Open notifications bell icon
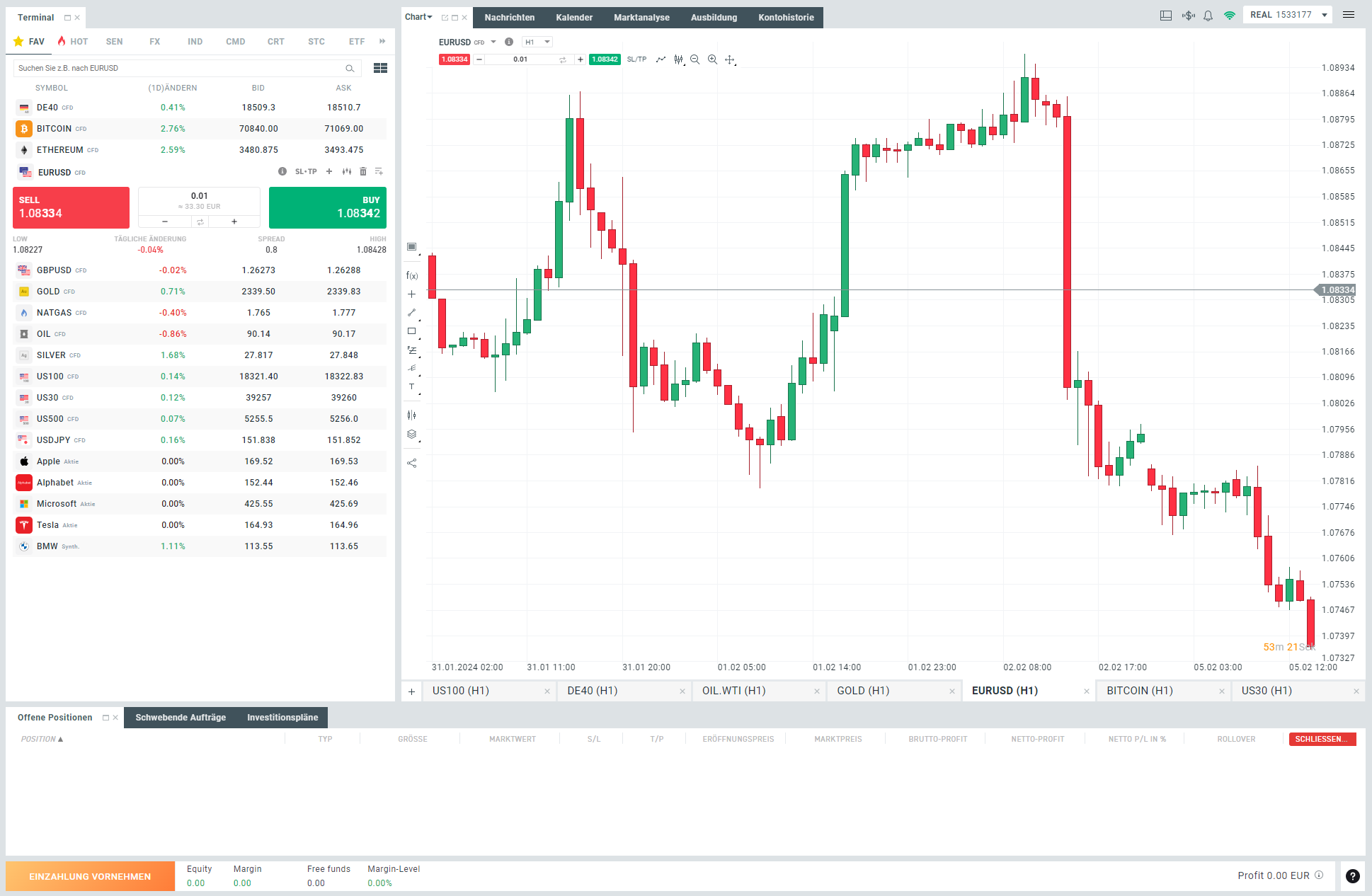This screenshot has width=1372, height=896. point(1208,16)
